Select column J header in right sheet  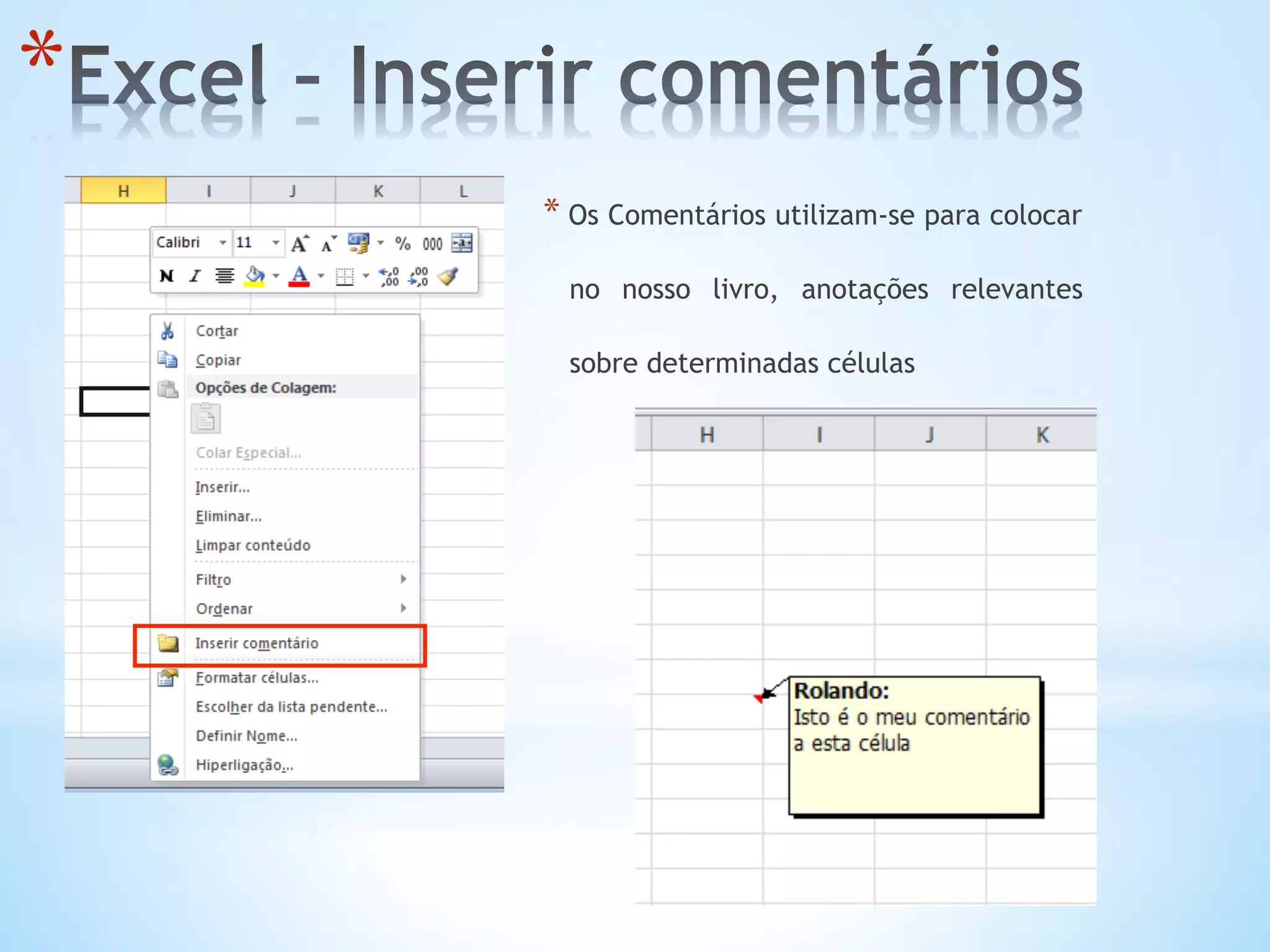[930, 434]
